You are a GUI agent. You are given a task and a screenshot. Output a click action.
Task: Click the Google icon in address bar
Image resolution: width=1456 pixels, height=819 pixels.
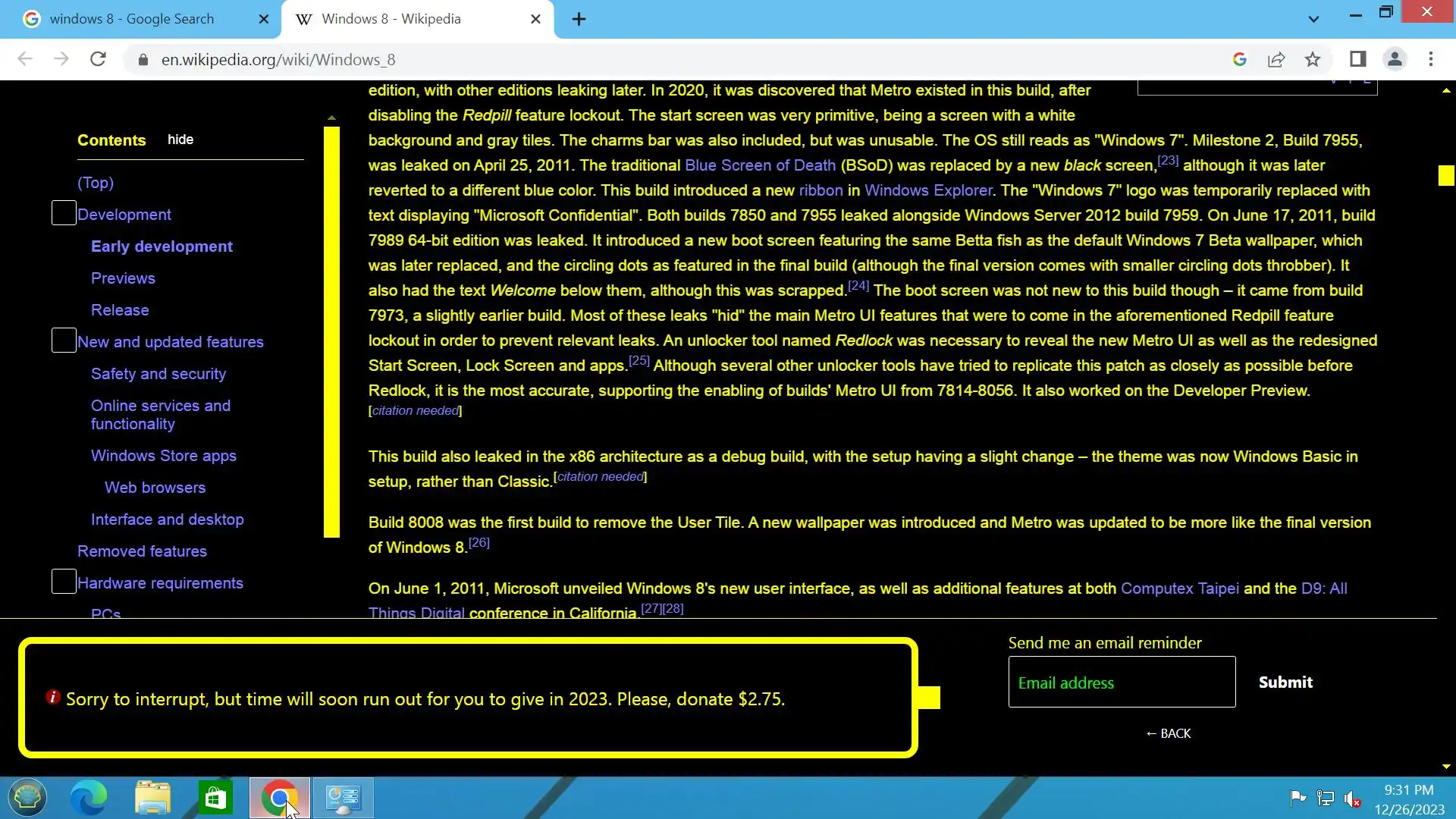[1240, 59]
